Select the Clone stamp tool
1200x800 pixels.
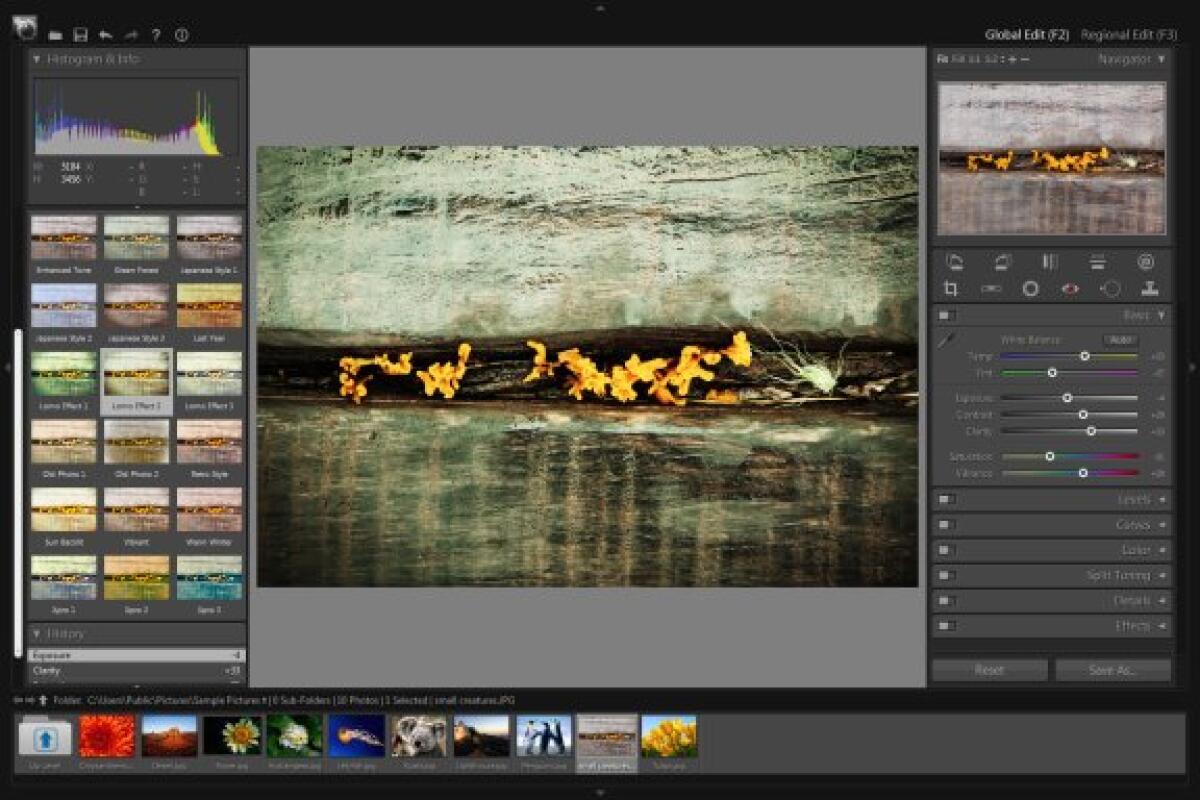pyautogui.click(x=1148, y=288)
